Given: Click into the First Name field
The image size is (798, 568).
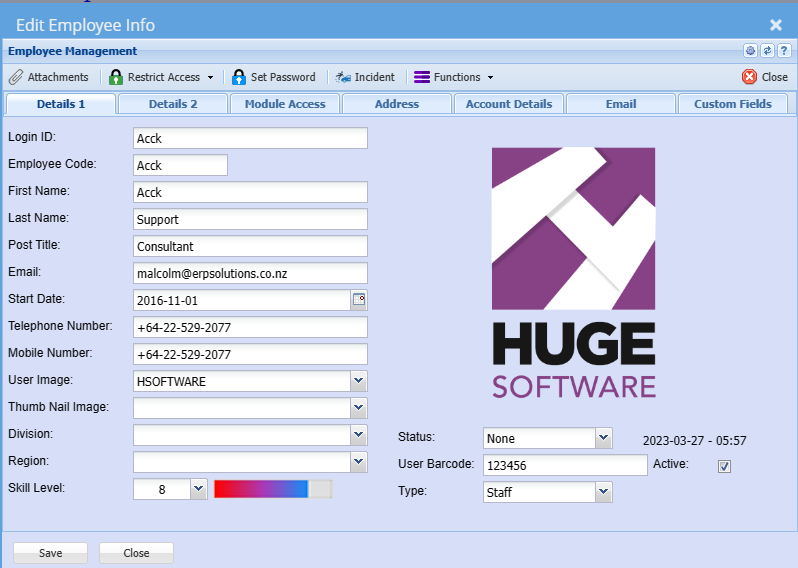Looking at the screenshot, I should (x=250, y=192).
